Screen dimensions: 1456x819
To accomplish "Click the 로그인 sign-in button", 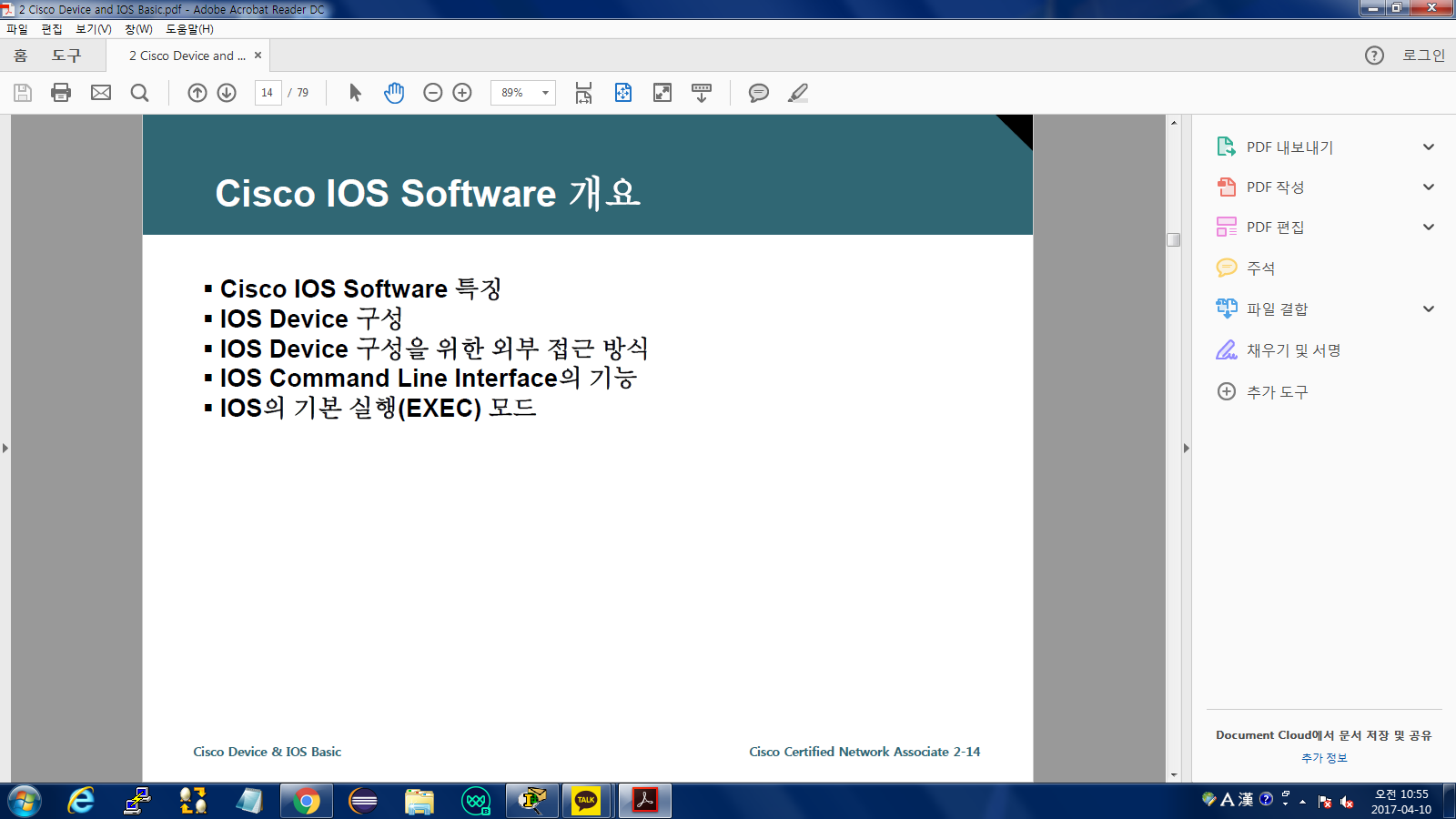I will 1423,56.
